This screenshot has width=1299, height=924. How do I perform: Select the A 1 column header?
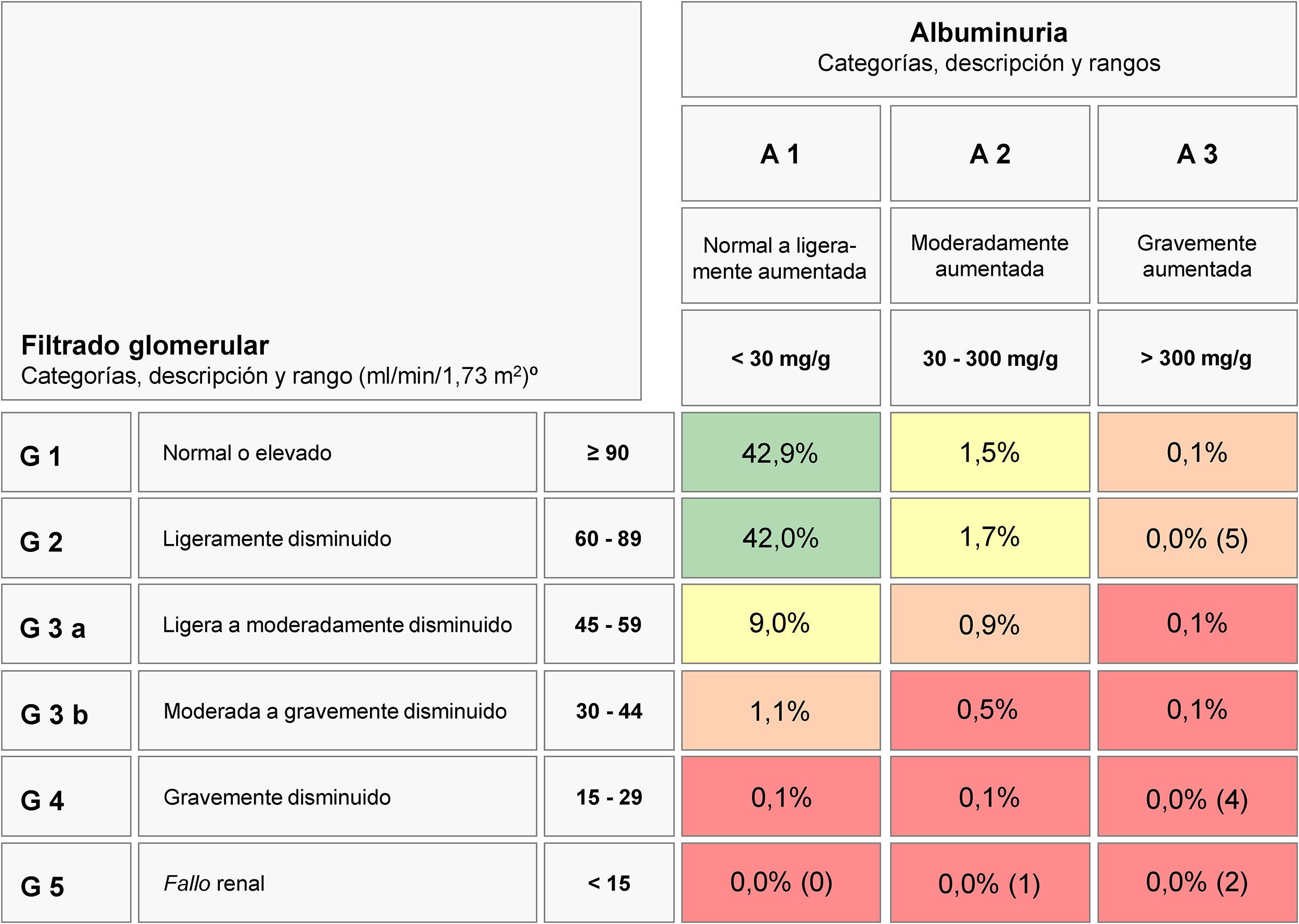point(780,154)
